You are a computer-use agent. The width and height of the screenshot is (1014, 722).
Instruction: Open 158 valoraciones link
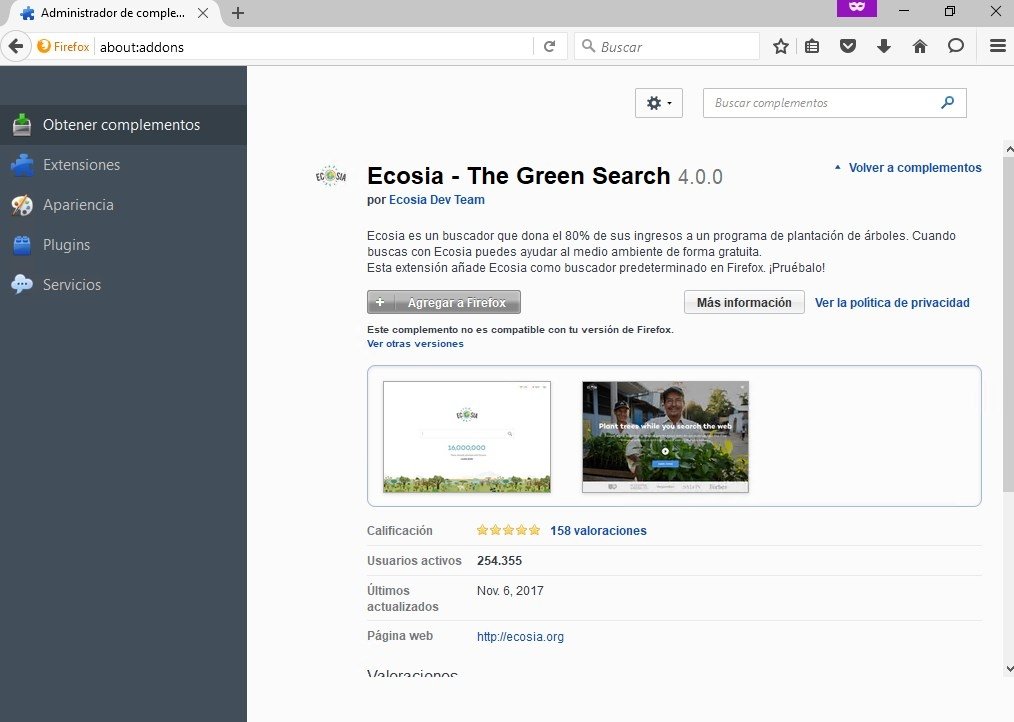pos(598,531)
